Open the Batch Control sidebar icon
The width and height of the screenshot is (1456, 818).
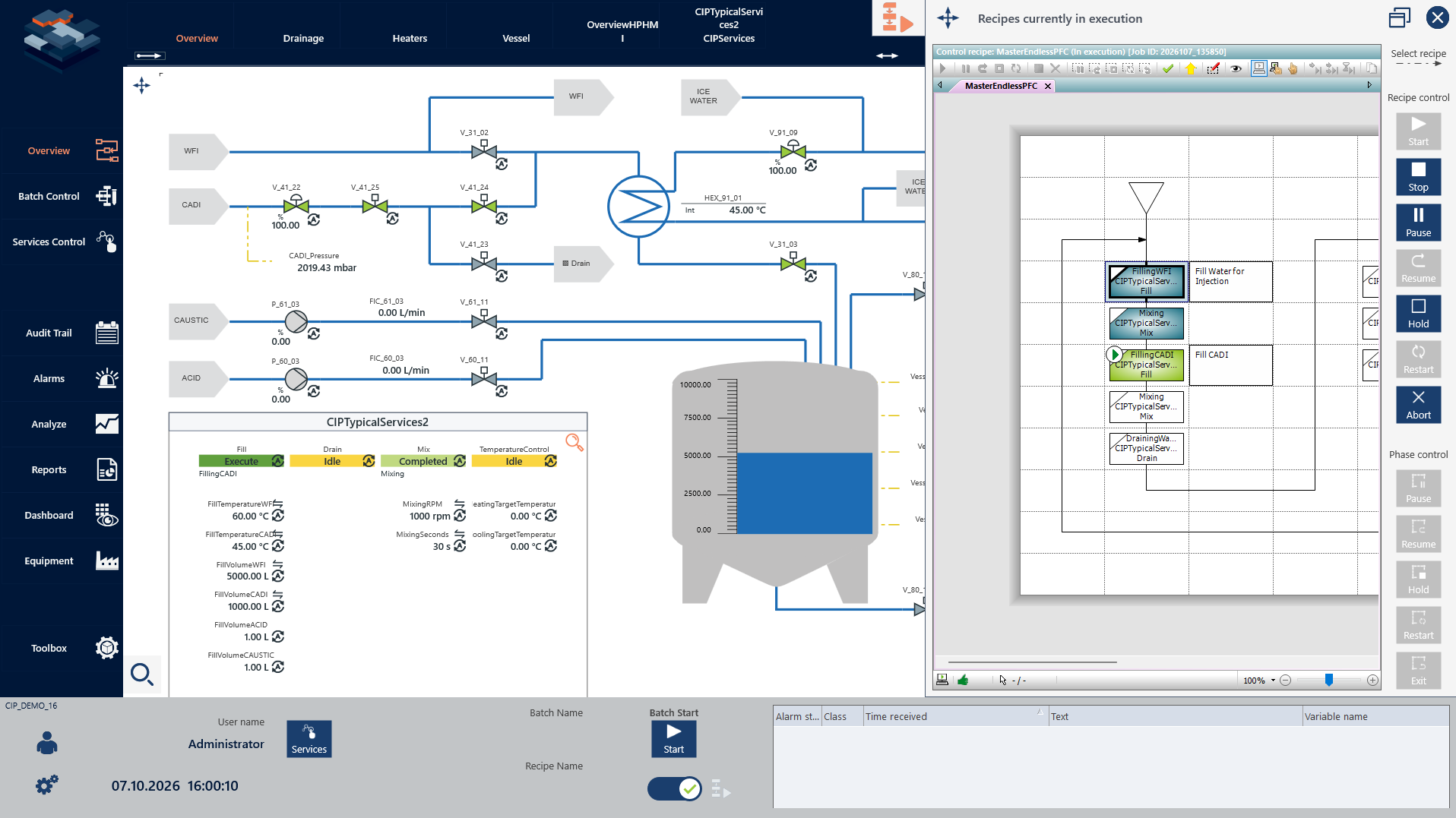click(106, 196)
